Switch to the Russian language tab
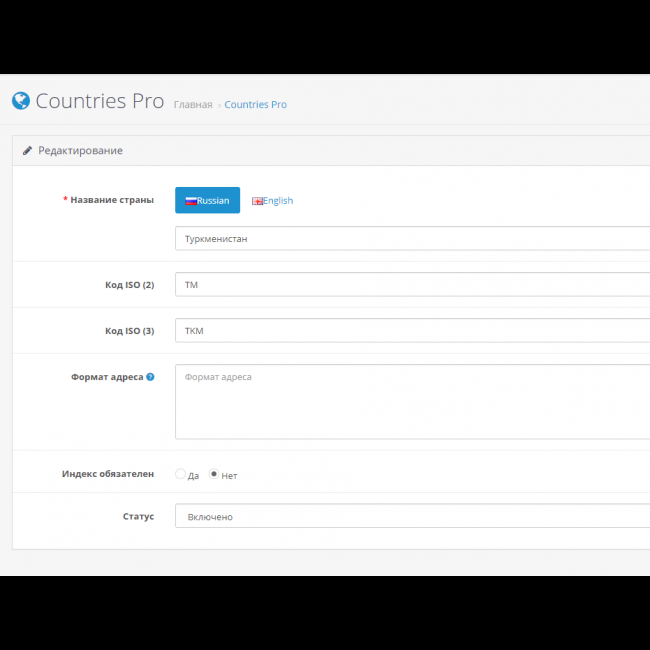This screenshot has height=650, width=650. pyautogui.click(x=207, y=200)
